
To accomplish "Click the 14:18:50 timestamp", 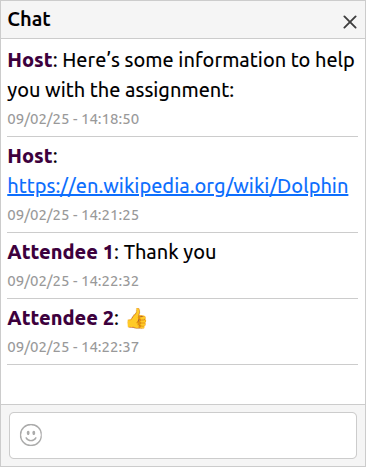I will click(73, 119).
